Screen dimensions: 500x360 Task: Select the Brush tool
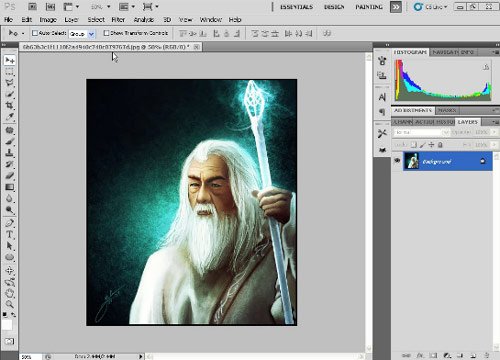pos(10,141)
